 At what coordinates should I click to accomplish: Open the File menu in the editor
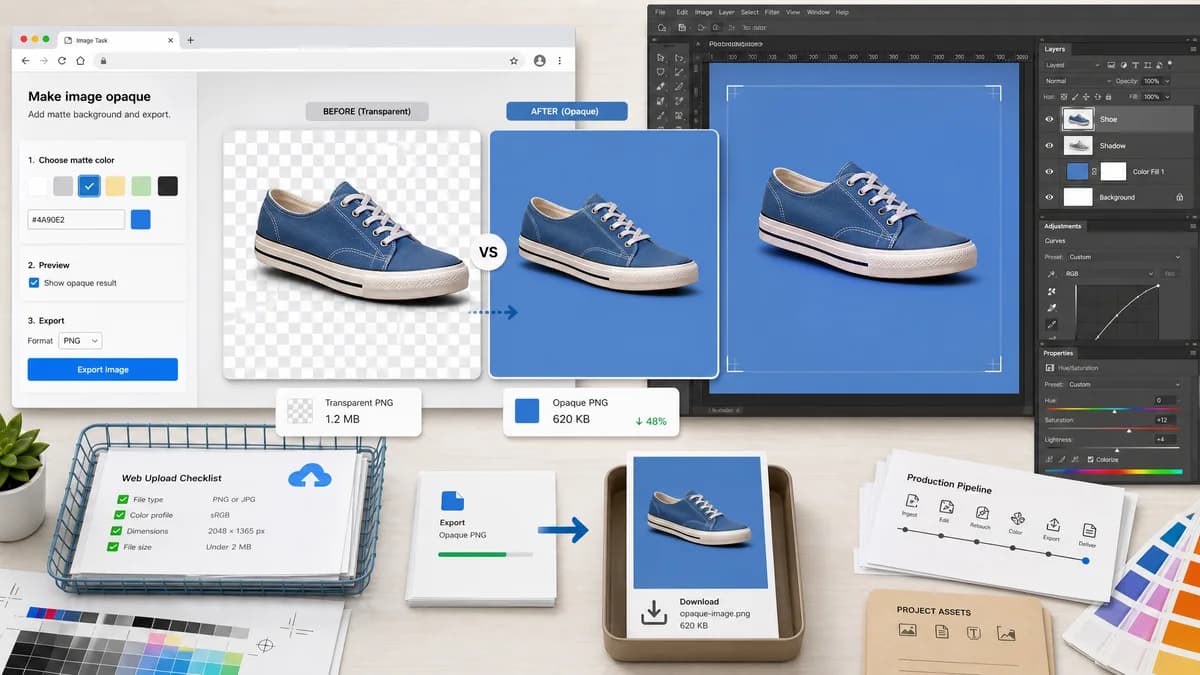(660, 12)
